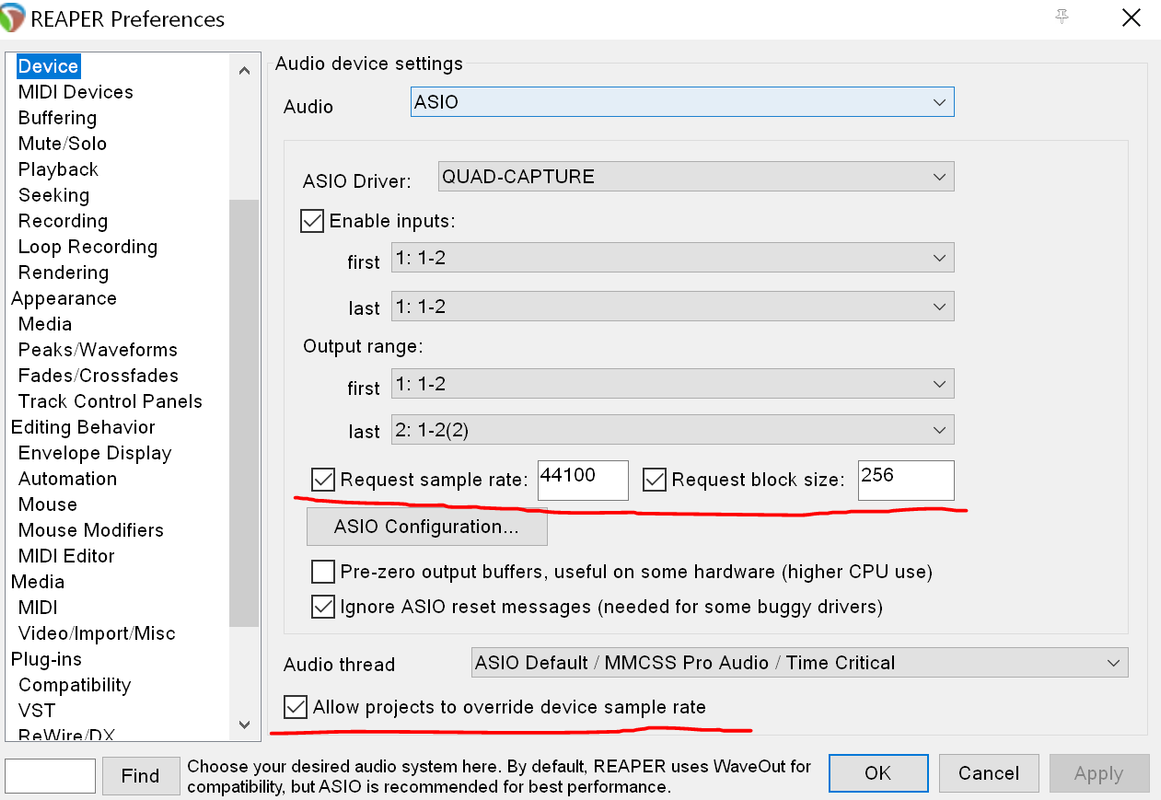
Task: Select the Plug-ins category
Action: point(46,659)
